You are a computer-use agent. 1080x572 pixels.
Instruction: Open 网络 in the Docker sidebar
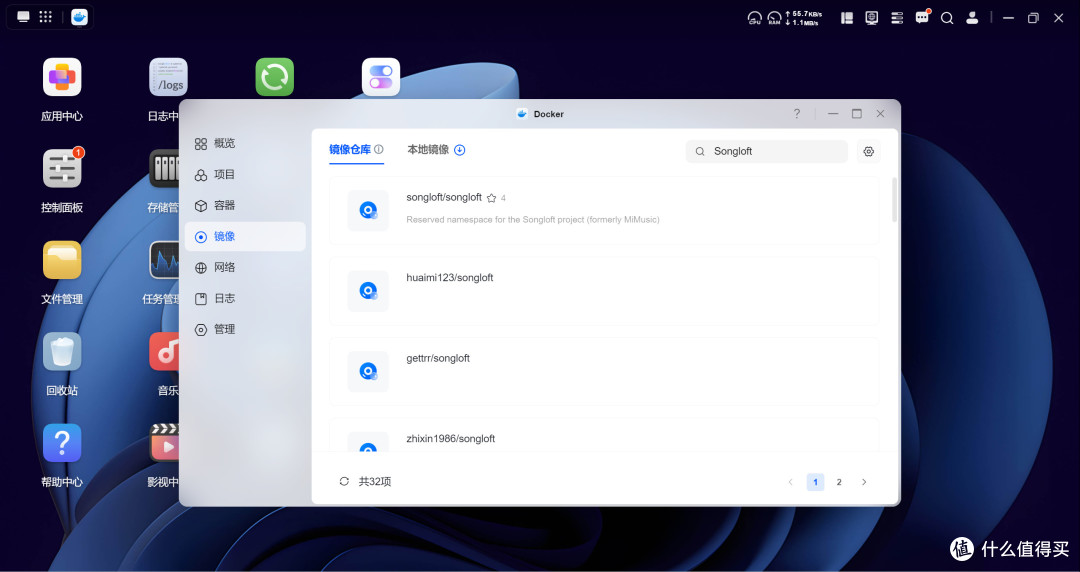click(245, 267)
